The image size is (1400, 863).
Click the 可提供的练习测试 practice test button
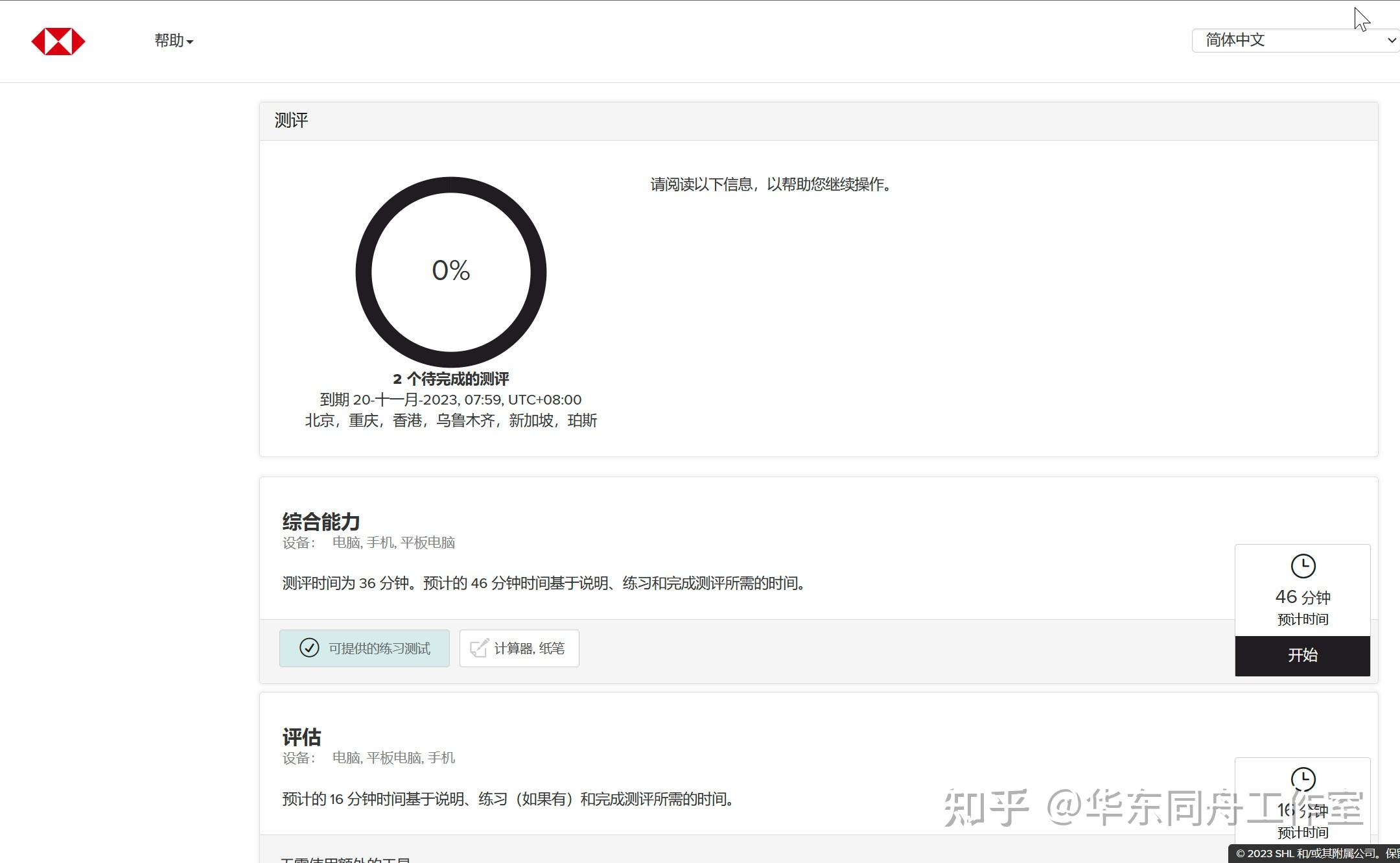coord(364,648)
